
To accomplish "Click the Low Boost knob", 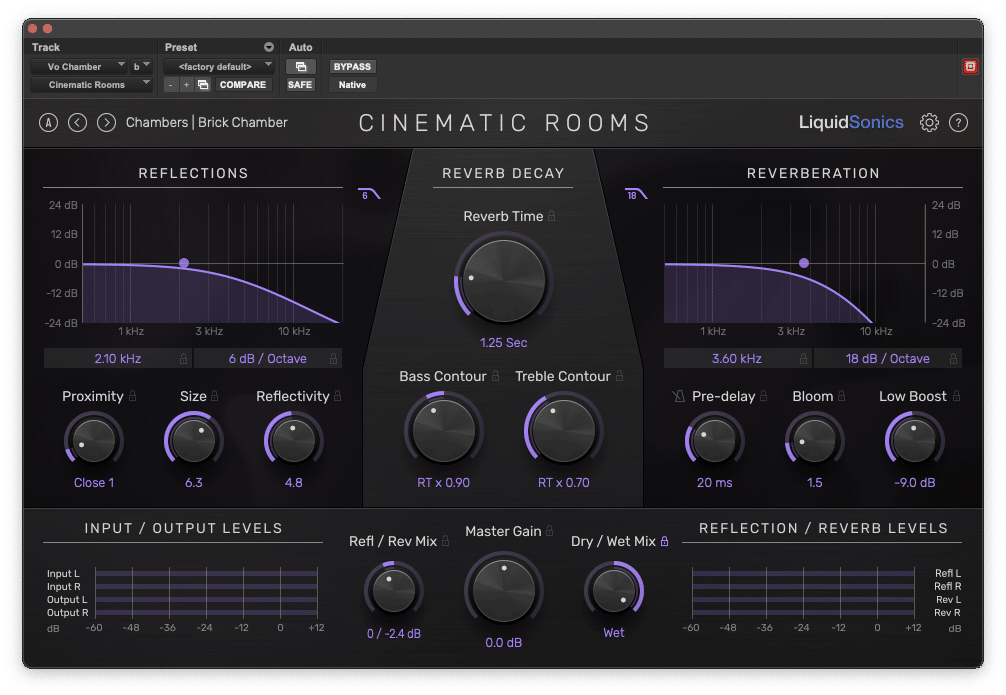I will 914,441.
